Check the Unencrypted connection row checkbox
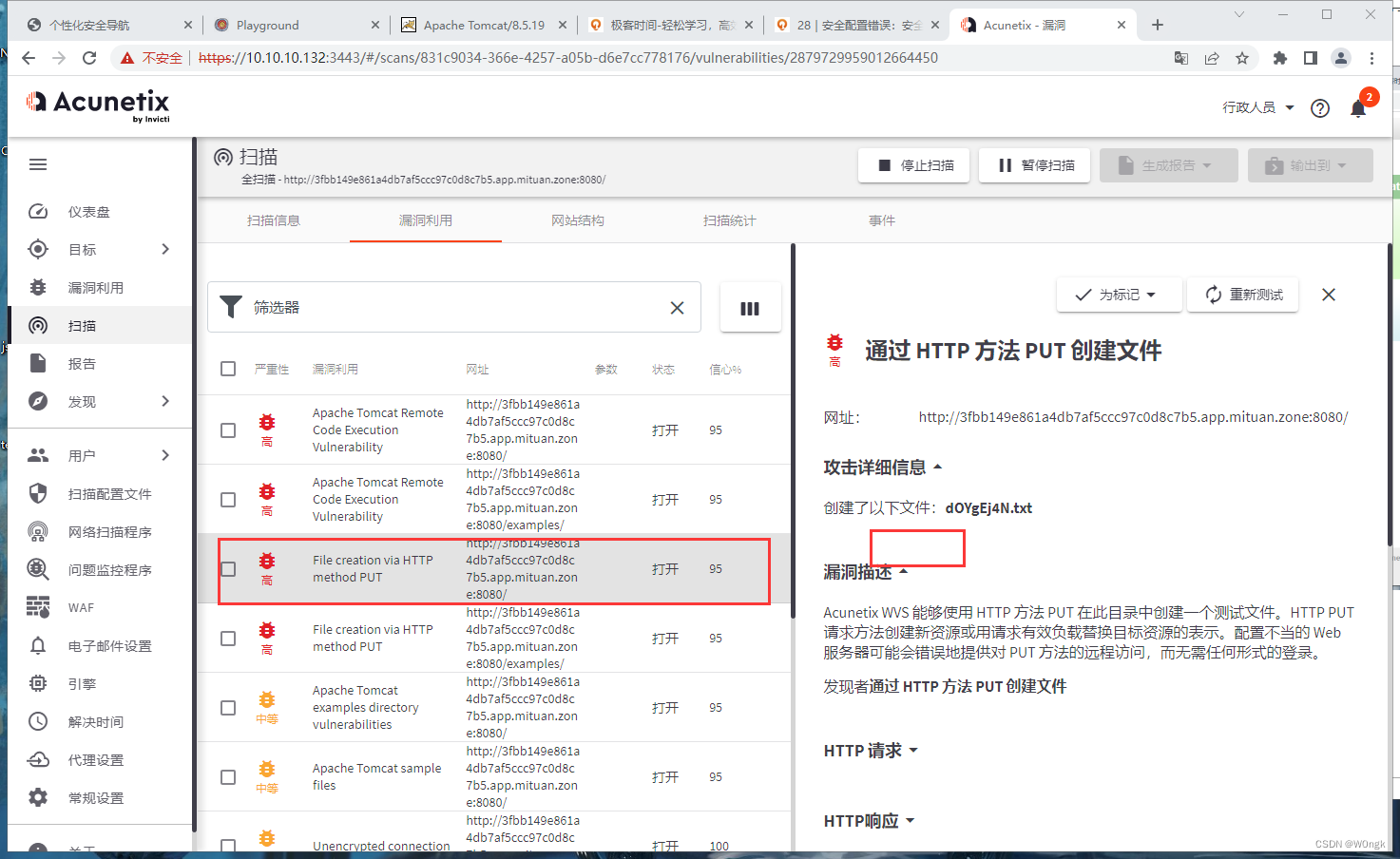The height and width of the screenshot is (859, 1400). (228, 846)
